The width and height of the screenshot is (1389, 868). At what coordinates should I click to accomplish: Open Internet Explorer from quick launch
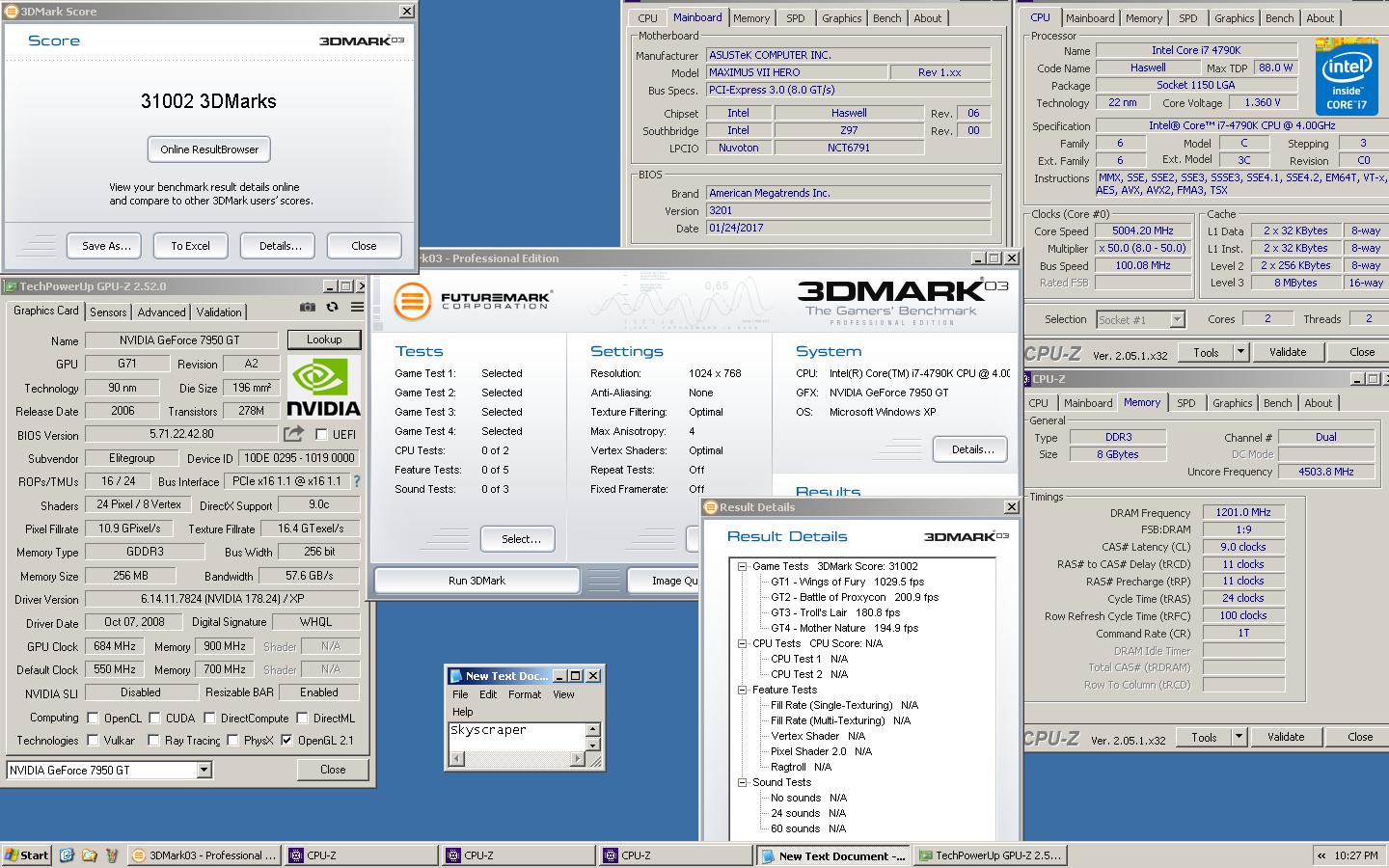tap(67, 854)
